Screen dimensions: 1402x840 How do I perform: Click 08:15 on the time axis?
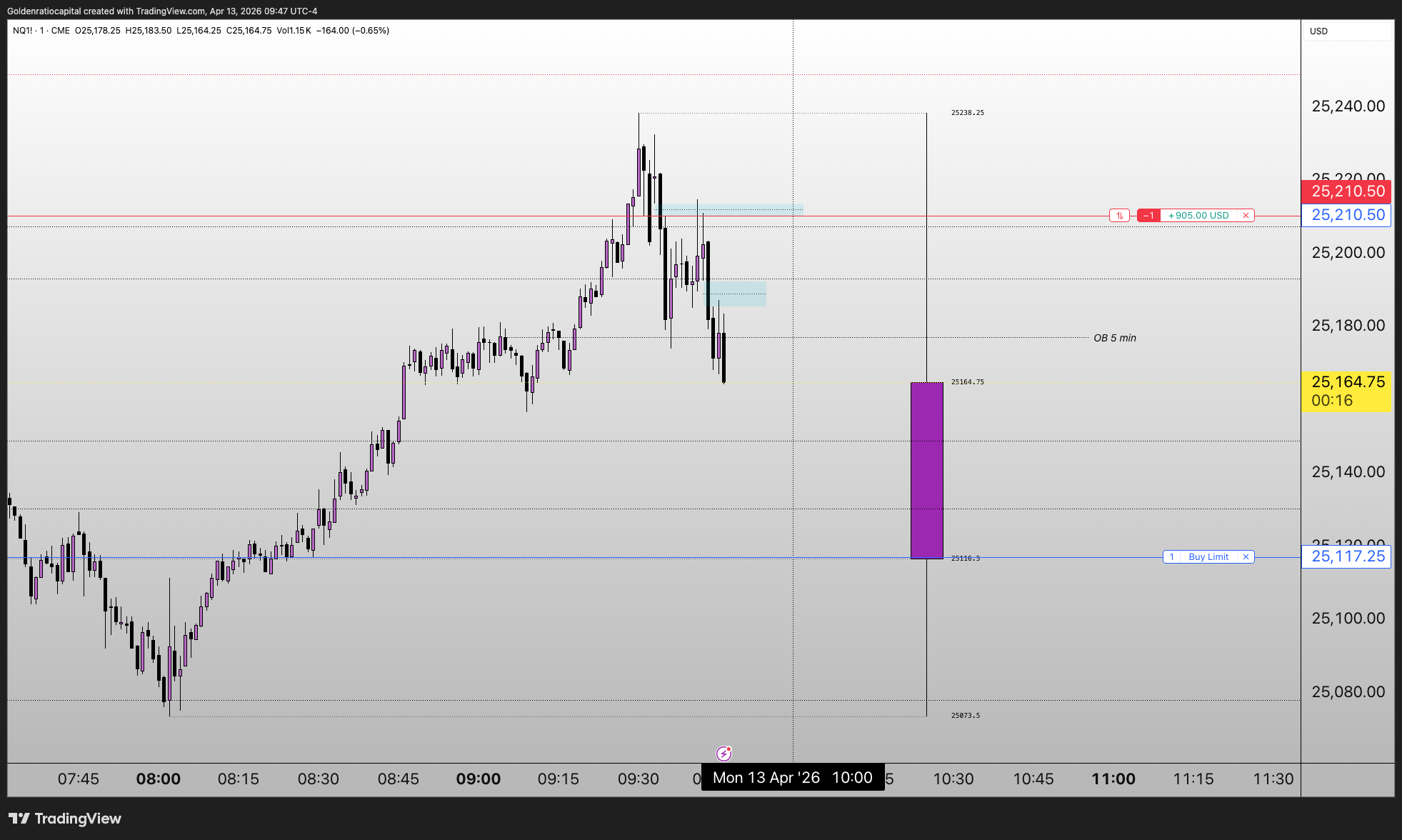(x=238, y=779)
